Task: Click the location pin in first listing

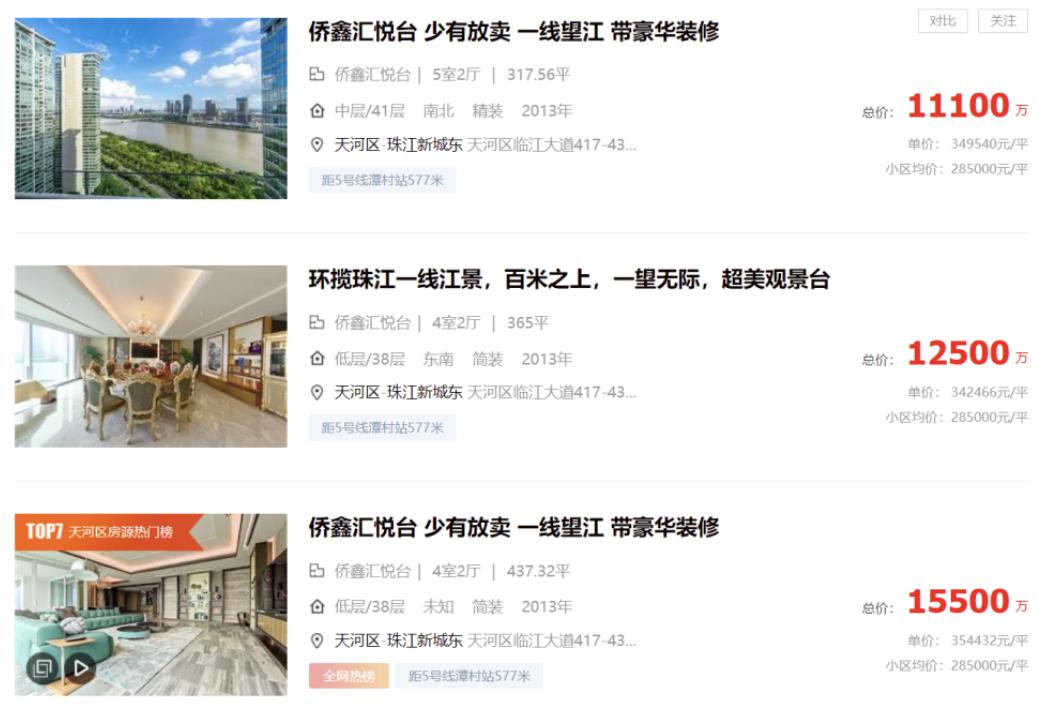Action: click(x=317, y=144)
